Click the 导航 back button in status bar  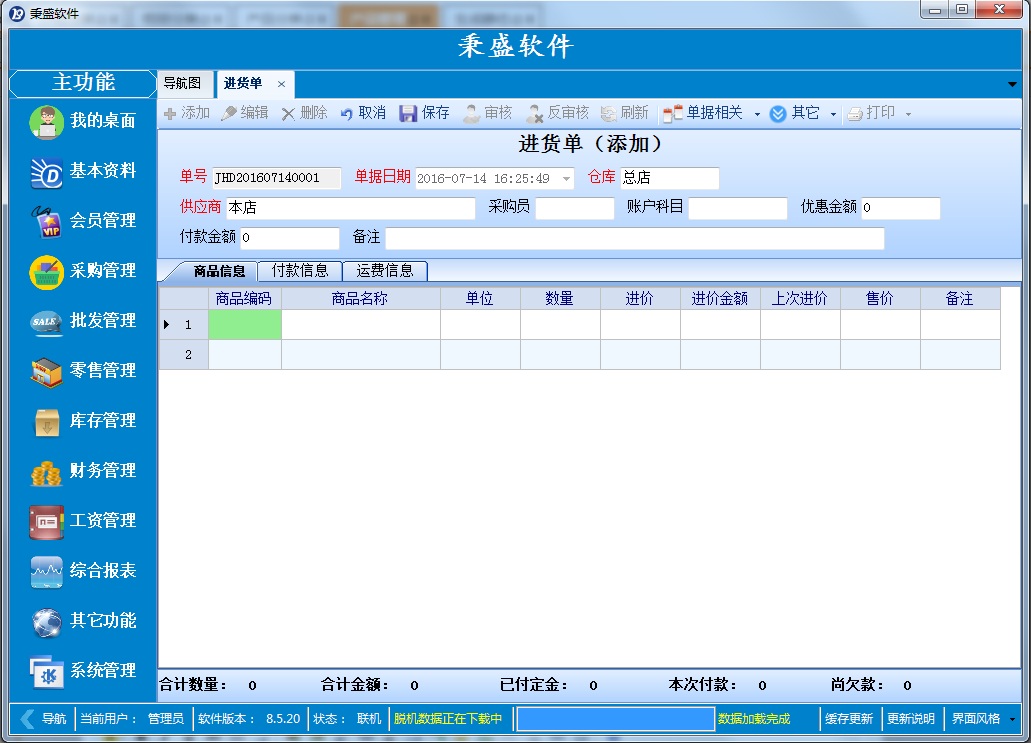pyautogui.click(x=43, y=719)
